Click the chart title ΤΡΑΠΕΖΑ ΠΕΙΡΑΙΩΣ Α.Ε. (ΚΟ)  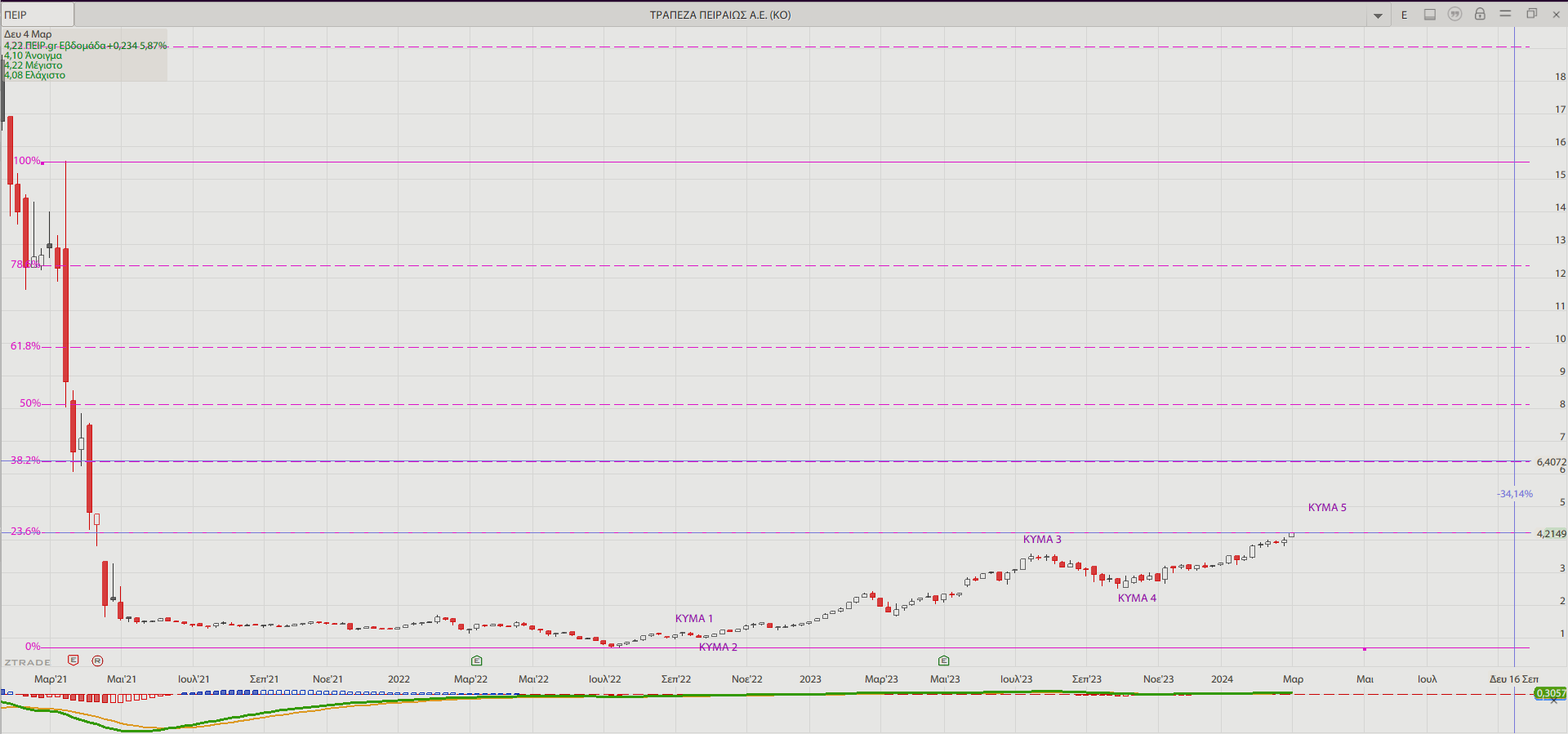click(720, 15)
